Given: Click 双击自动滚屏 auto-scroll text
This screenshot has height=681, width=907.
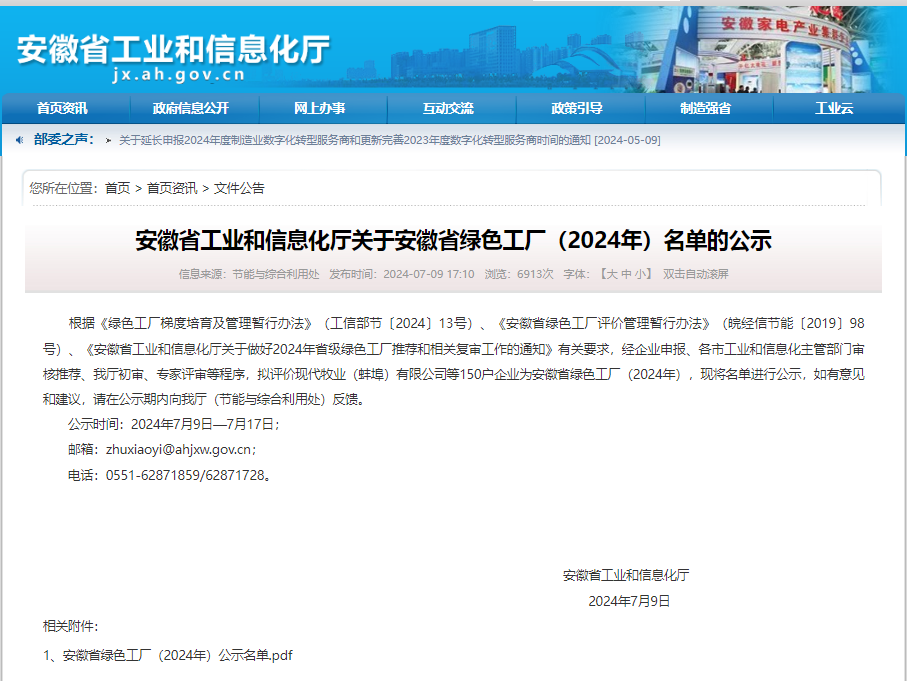Looking at the screenshot, I should (695, 274).
